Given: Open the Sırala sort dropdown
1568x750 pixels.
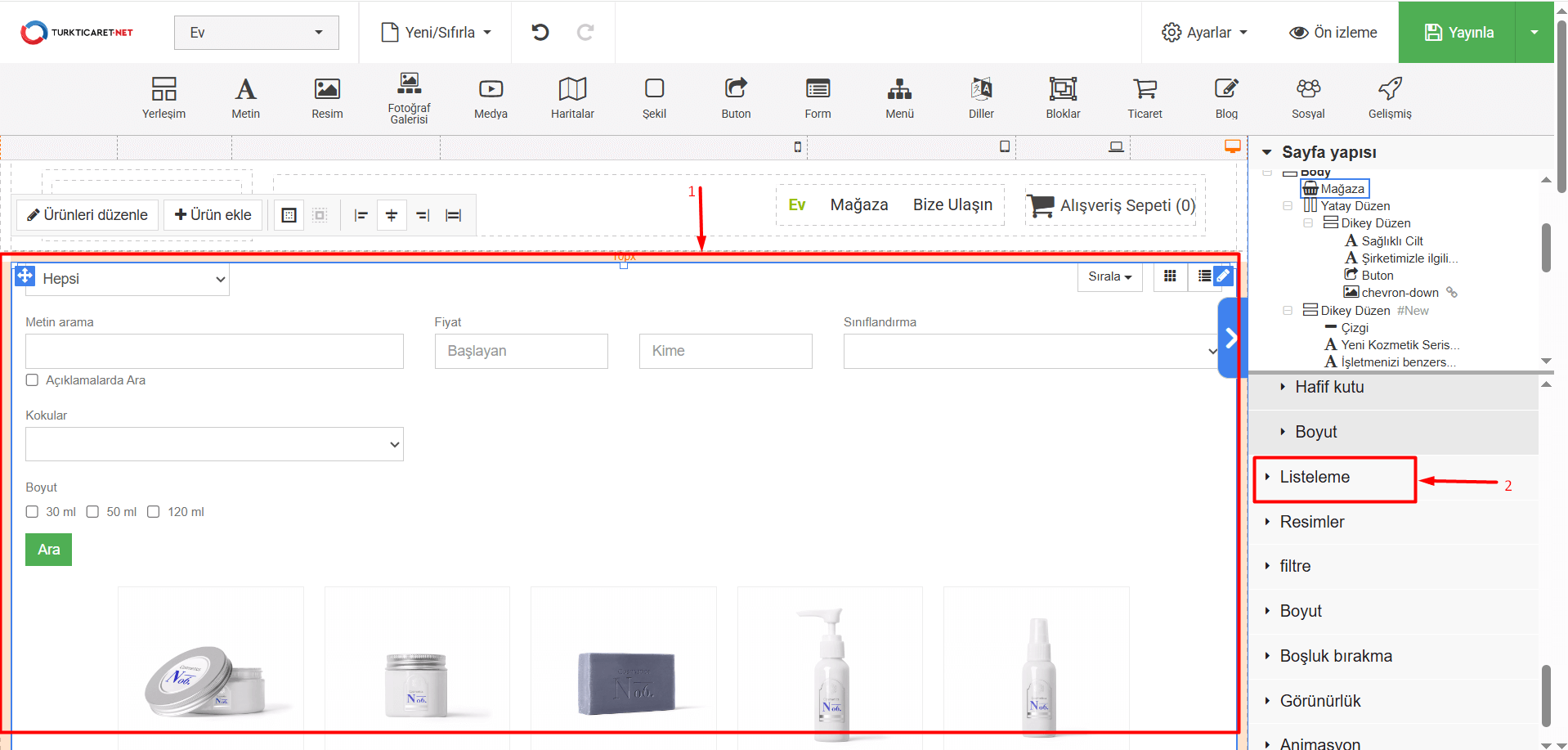Looking at the screenshot, I should [1109, 276].
